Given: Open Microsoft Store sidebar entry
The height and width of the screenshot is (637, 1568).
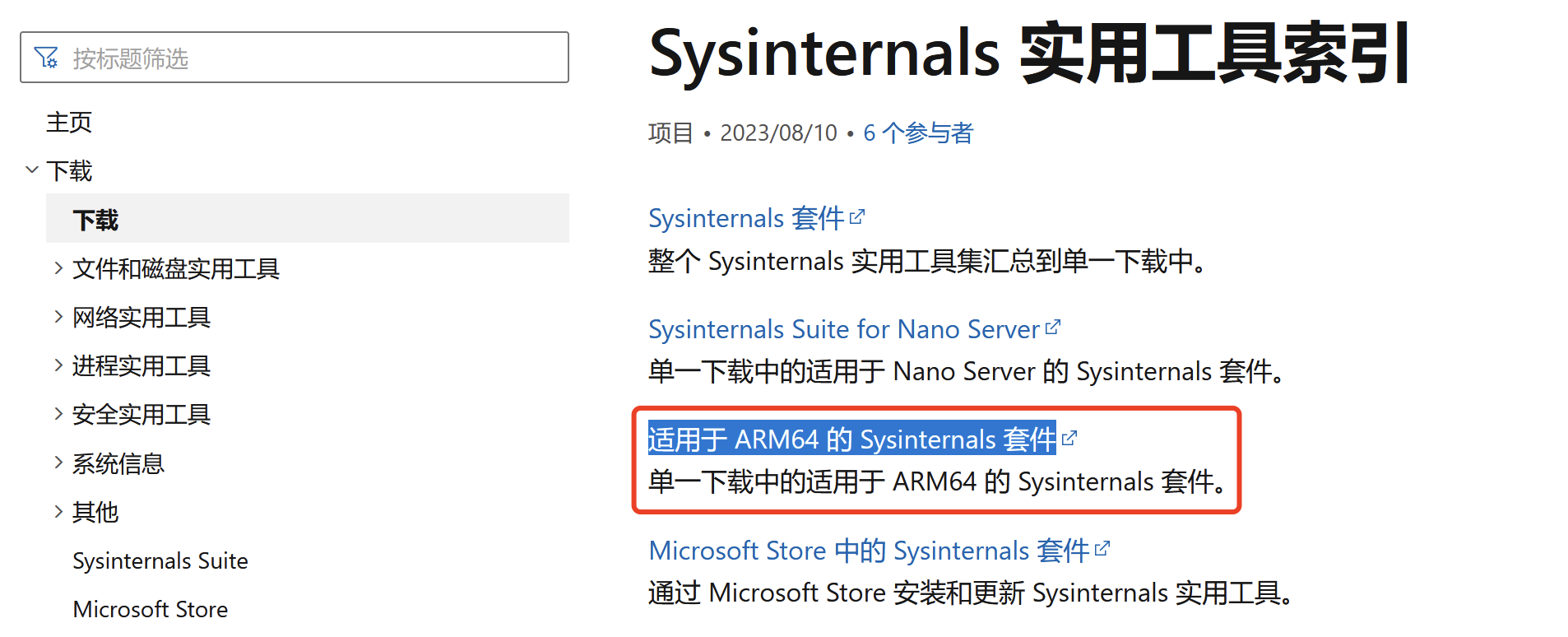Looking at the screenshot, I should (151, 610).
